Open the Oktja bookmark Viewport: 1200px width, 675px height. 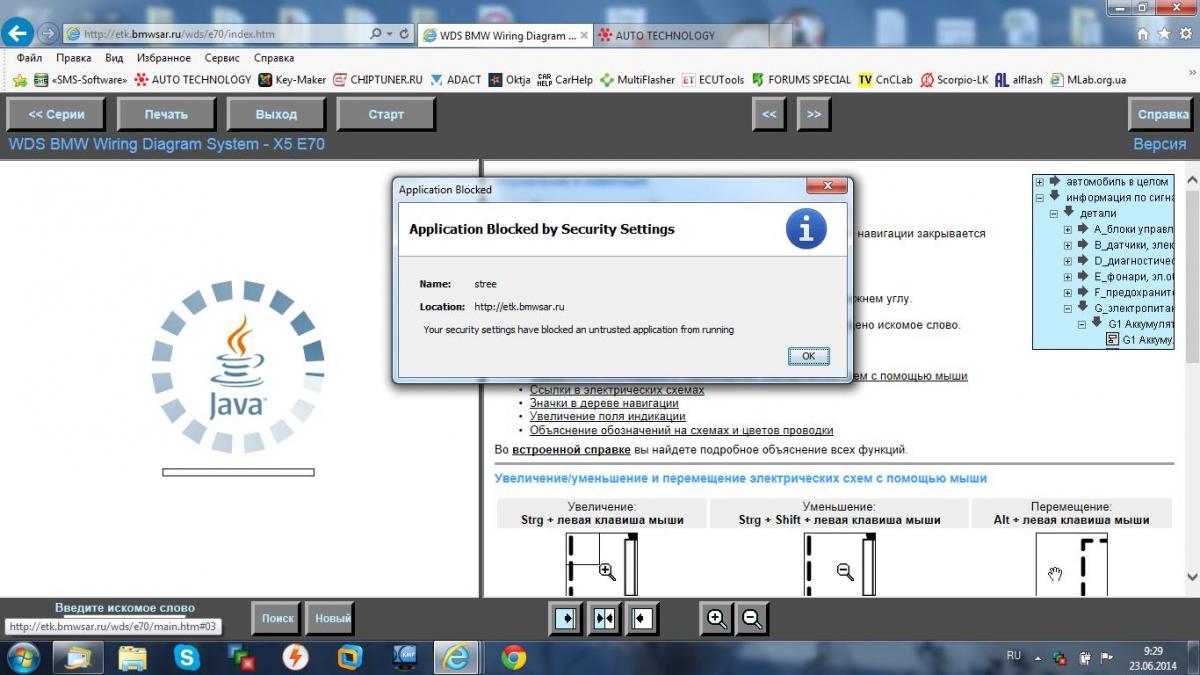tap(510, 80)
